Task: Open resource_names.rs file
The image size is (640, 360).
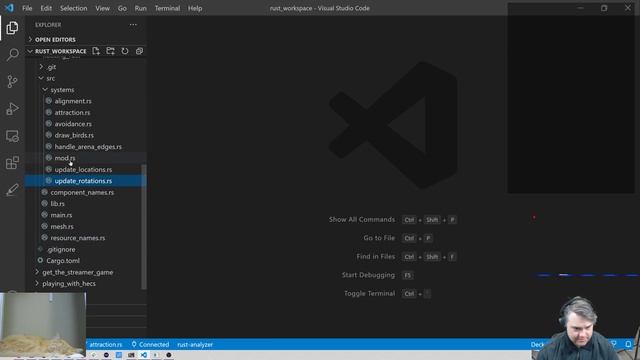Action: (78, 238)
